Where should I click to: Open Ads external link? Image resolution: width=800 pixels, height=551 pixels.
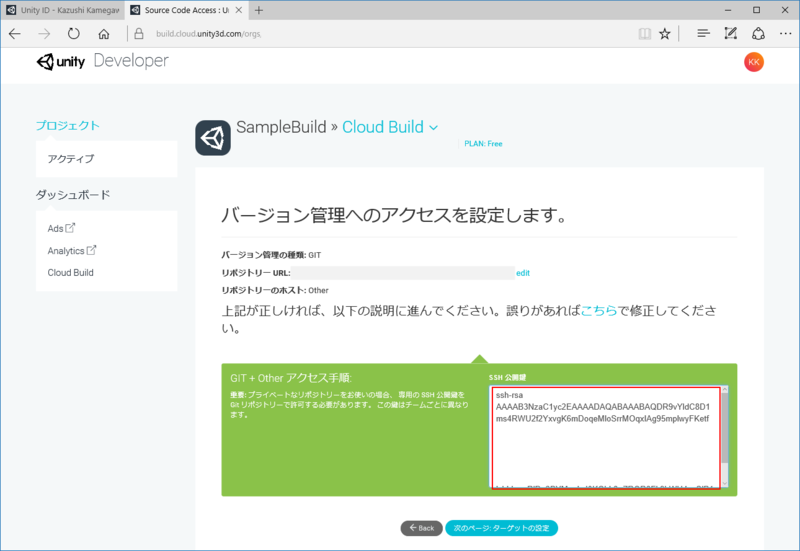pos(61,228)
